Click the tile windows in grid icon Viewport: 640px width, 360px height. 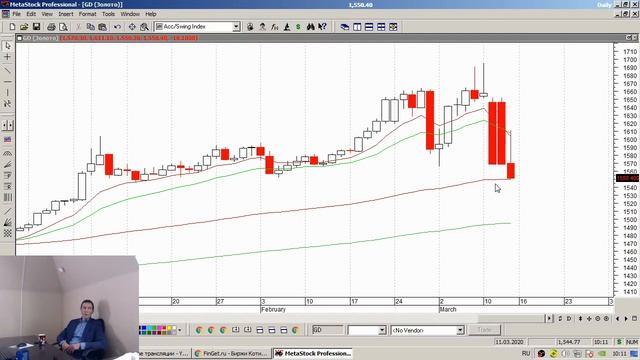point(381,27)
